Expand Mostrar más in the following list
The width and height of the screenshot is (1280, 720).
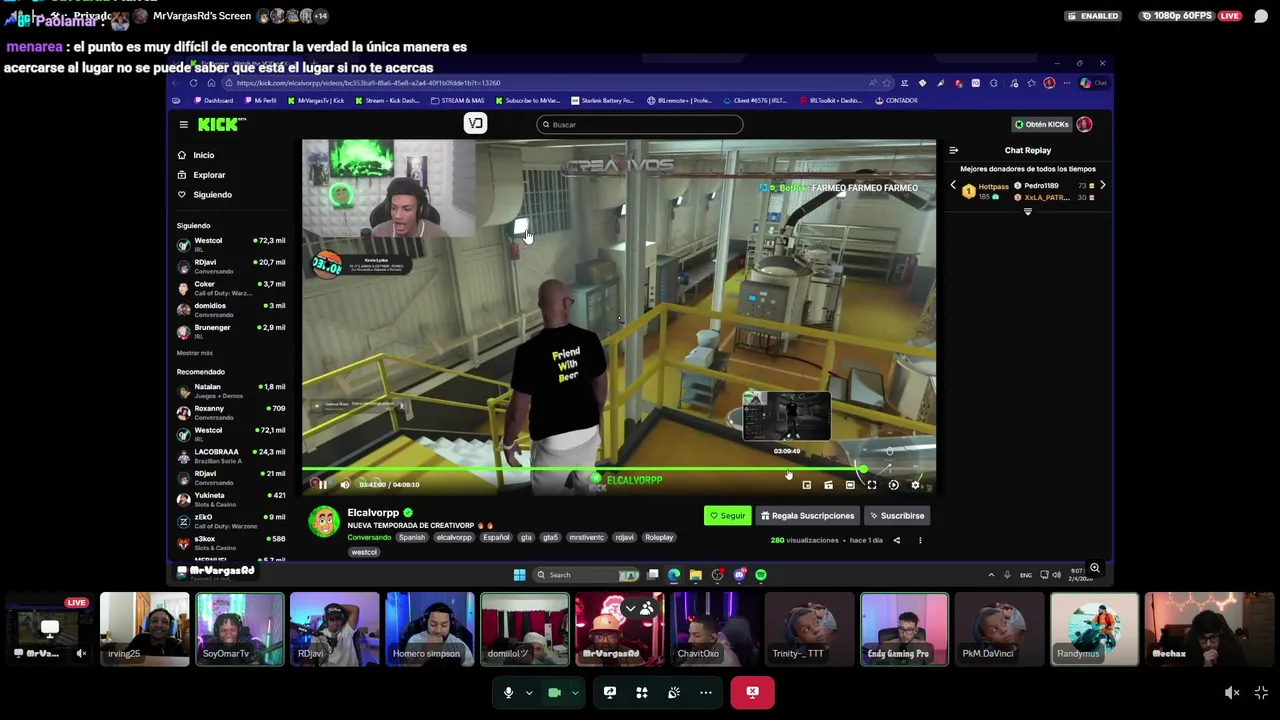click(194, 353)
